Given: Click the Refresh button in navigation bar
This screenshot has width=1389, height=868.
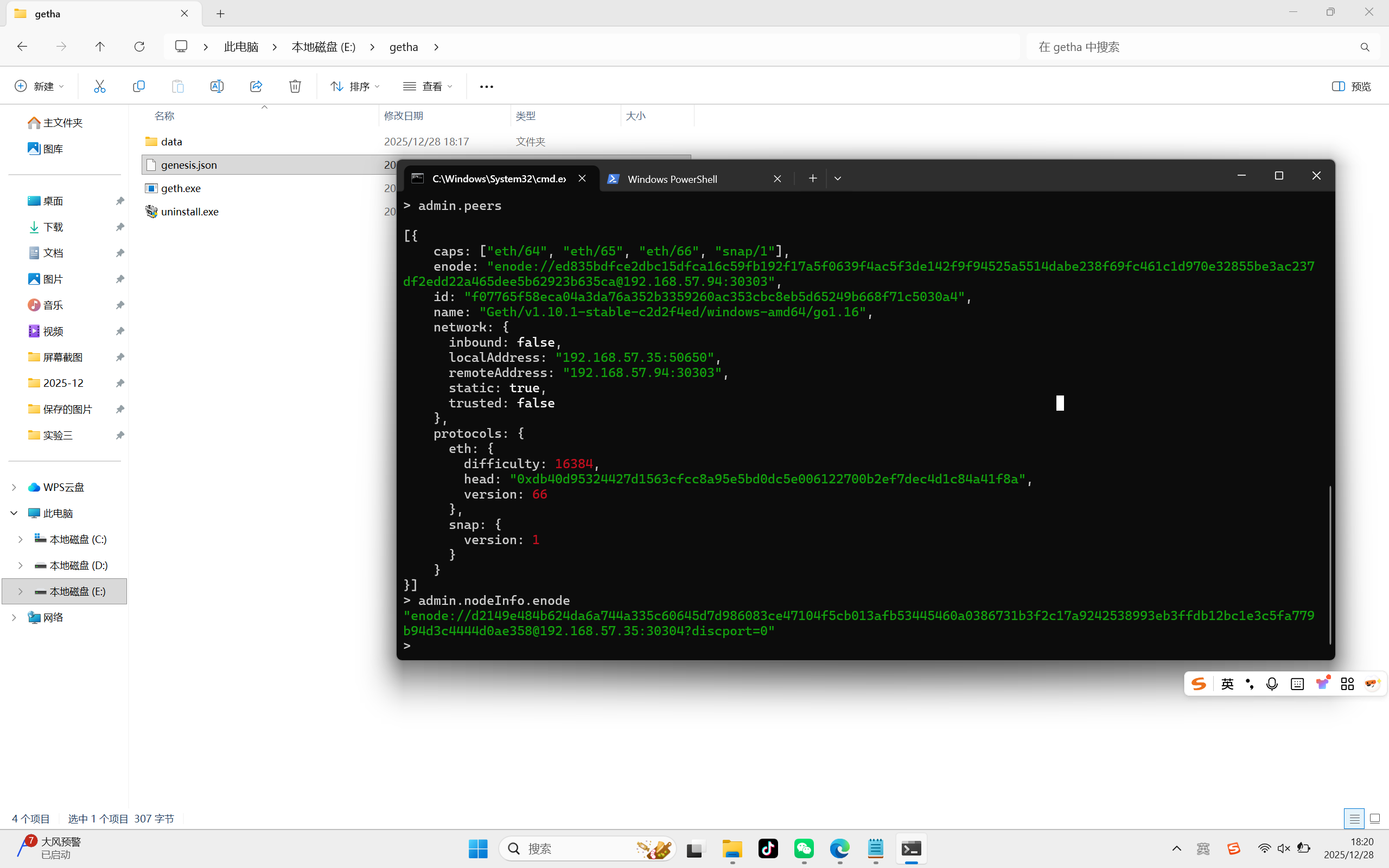Looking at the screenshot, I should (139, 47).
